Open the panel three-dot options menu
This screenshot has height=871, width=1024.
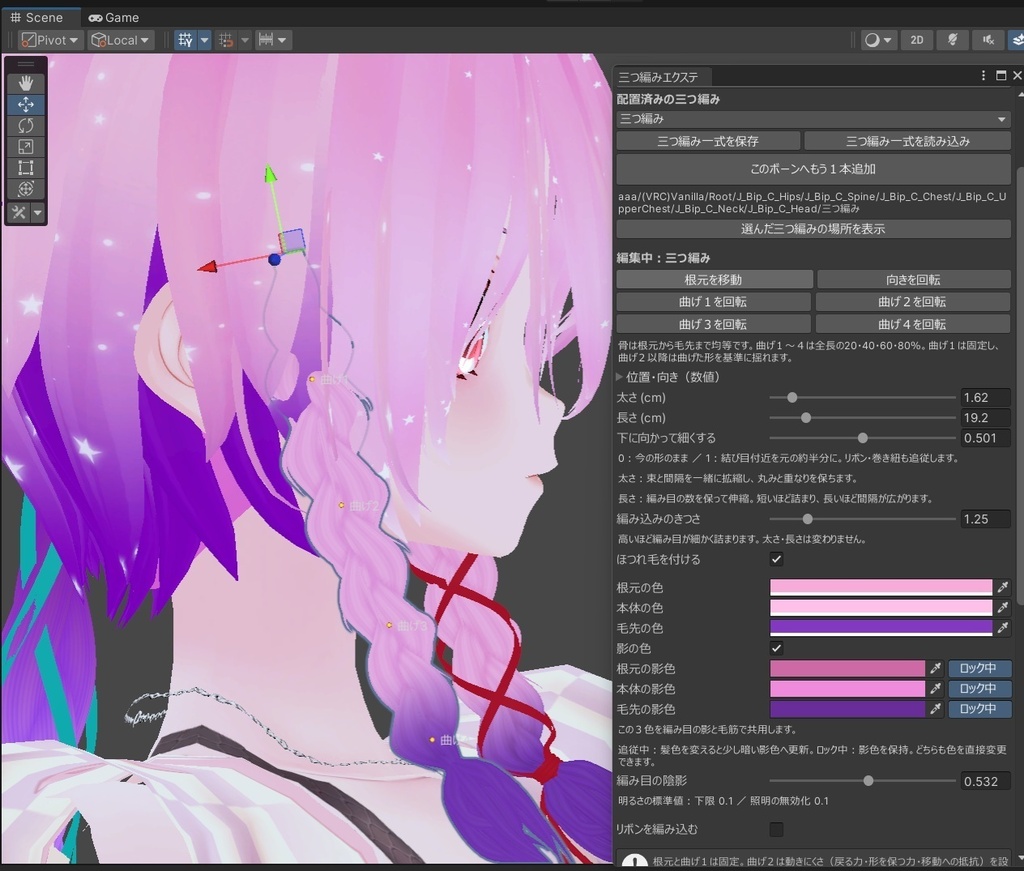click(x=983, y=76)
